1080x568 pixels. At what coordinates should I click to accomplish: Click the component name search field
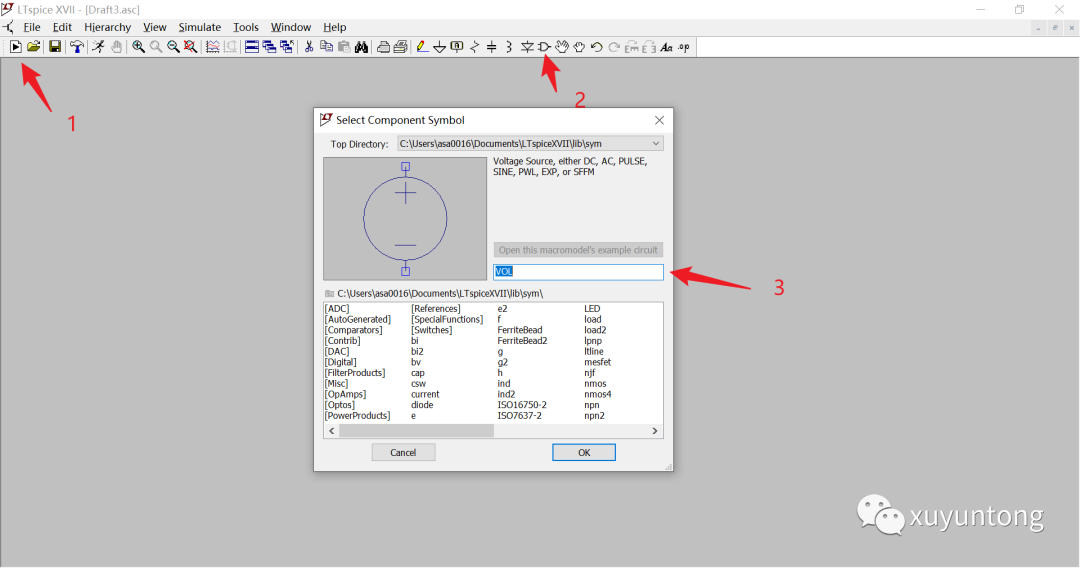click(x=579, y=271)
